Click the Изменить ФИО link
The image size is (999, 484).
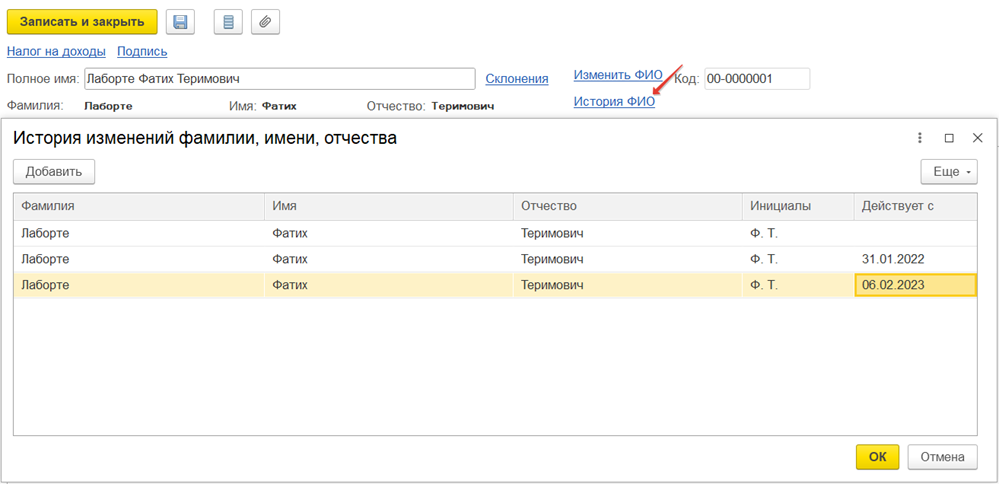617,75
